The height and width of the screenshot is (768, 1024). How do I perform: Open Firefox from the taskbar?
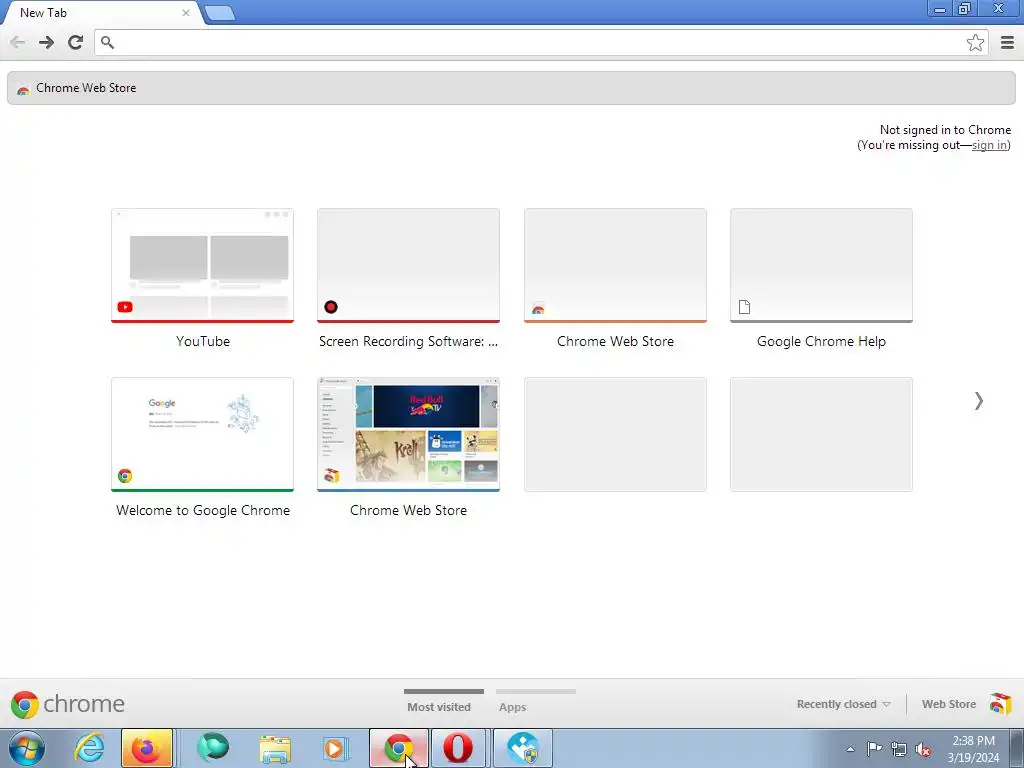pyautogui.click(x=146, y=748)
